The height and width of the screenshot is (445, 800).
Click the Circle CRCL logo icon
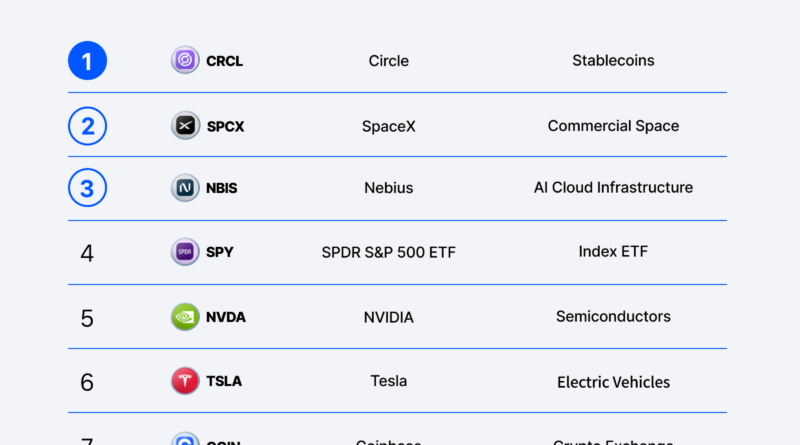pyautogui.click(x=185, y=60)
